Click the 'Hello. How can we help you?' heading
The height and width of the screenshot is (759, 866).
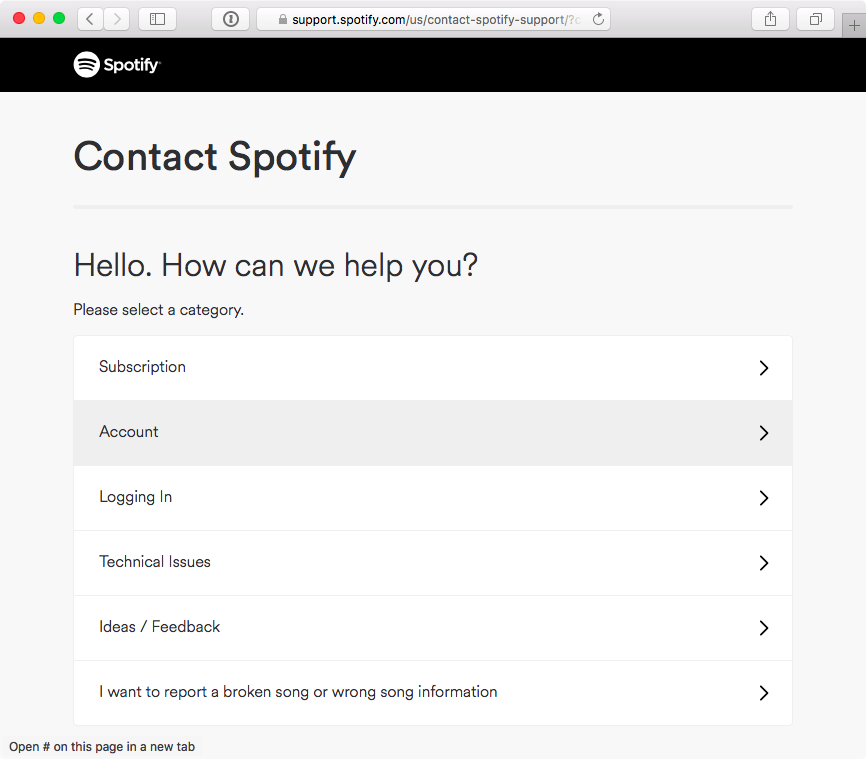tap(276, 266)
